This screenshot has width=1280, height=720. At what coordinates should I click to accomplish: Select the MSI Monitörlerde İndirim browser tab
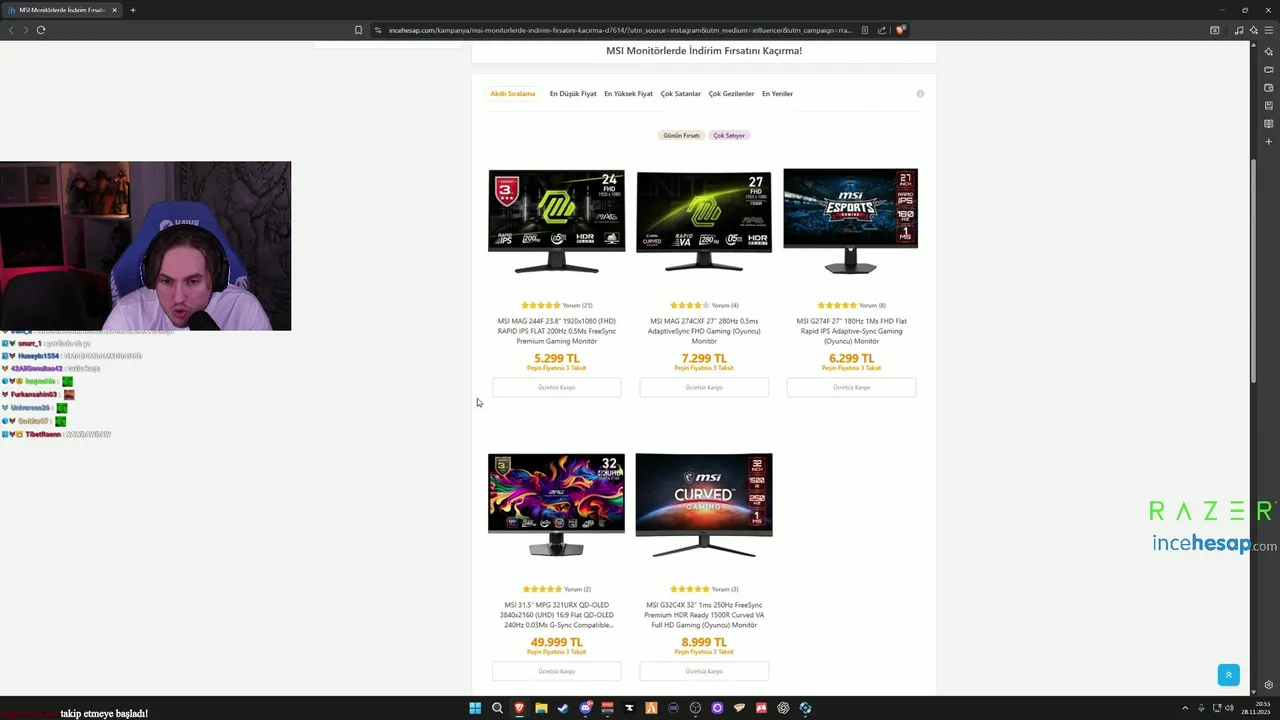pos(62,10)
